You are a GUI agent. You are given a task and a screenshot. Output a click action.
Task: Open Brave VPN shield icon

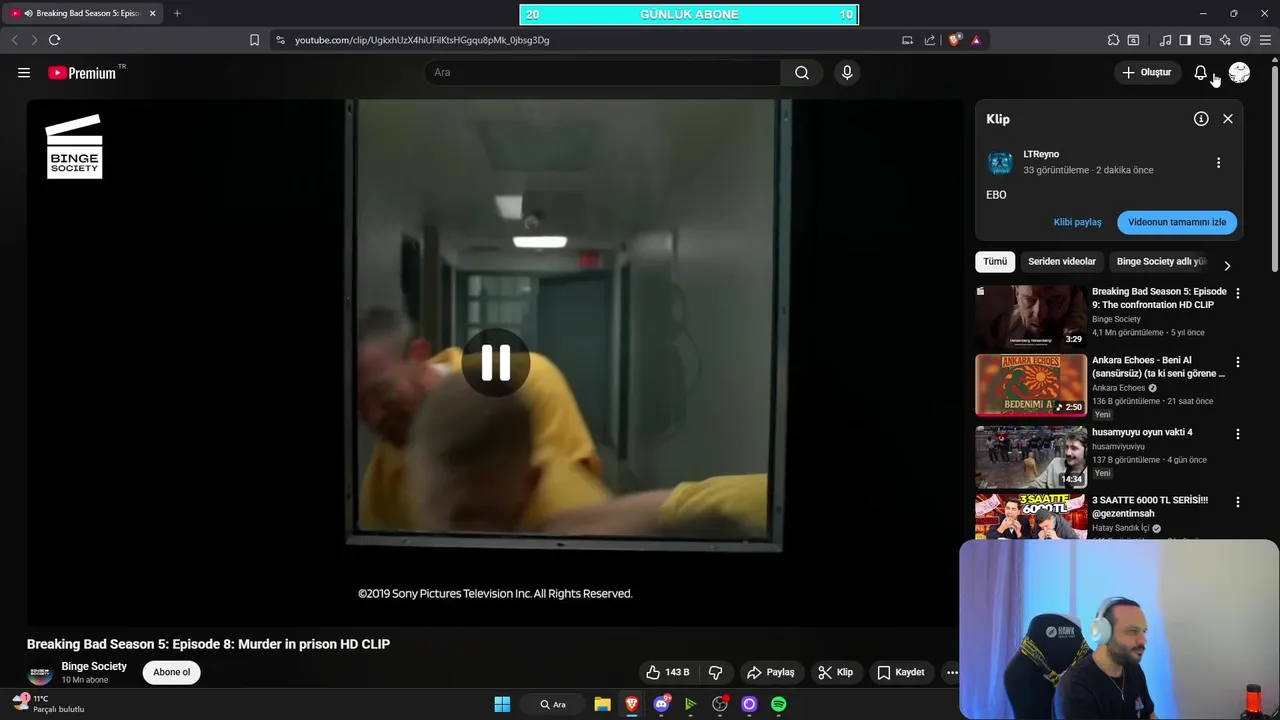(1245, 40)
